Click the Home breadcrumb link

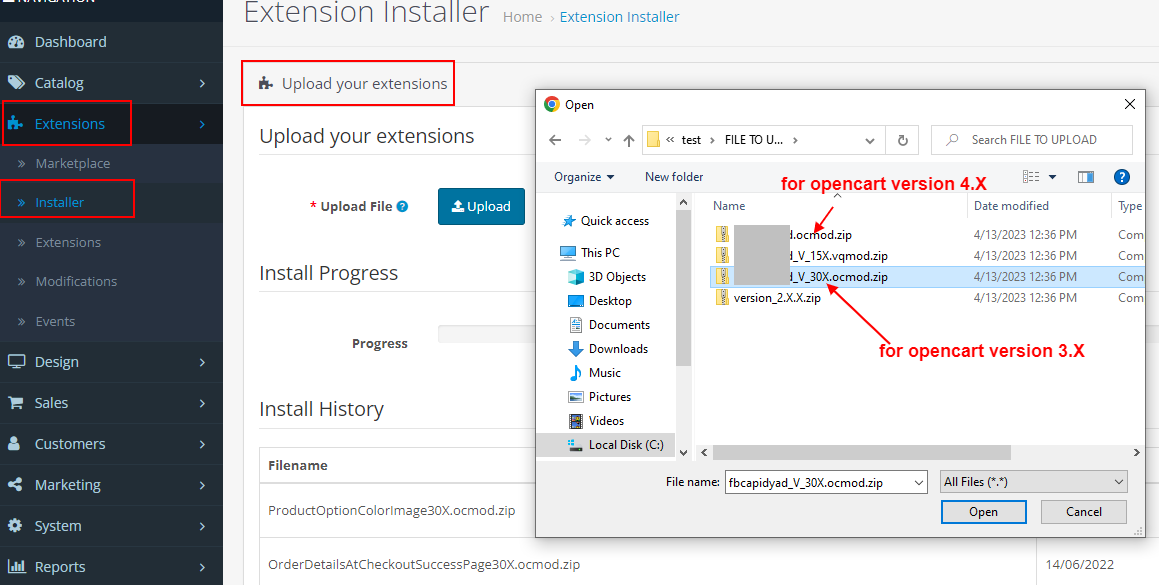click(x=522, y=16)
